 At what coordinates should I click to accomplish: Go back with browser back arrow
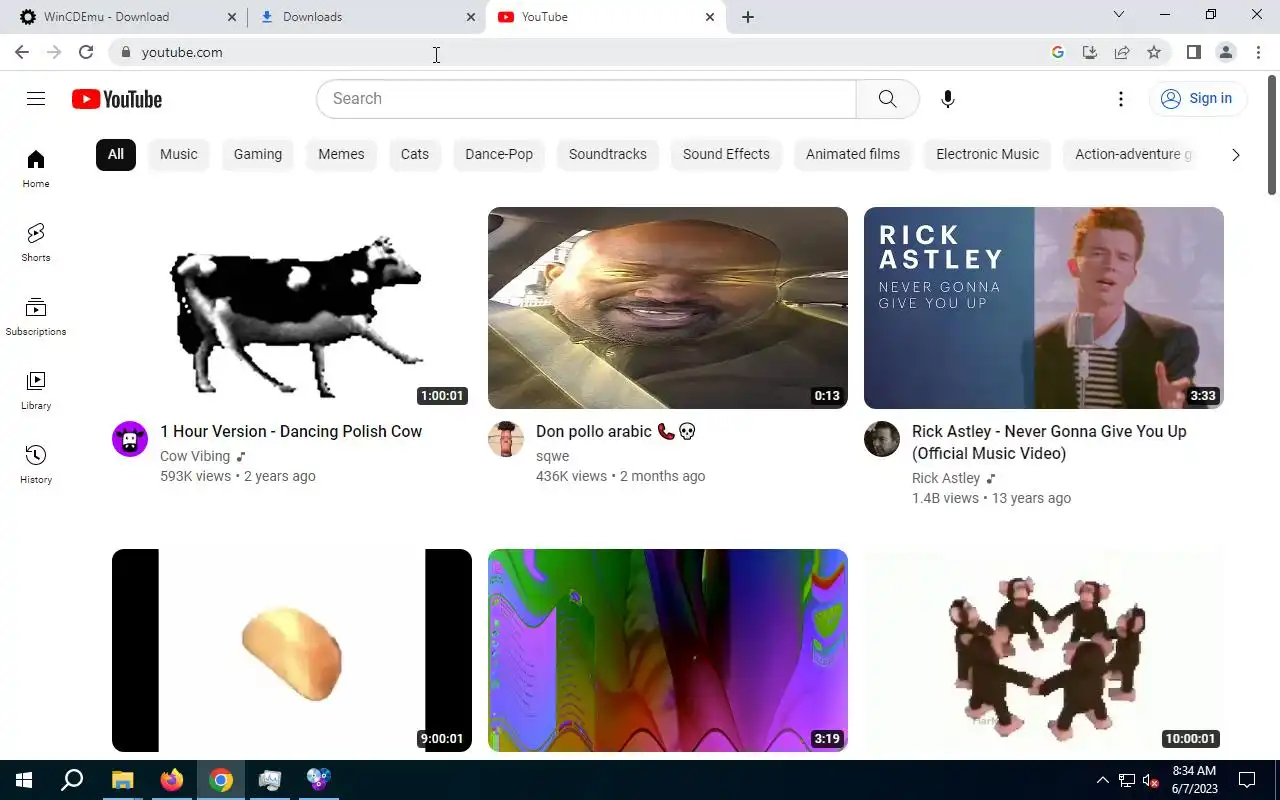click(22, 52)
